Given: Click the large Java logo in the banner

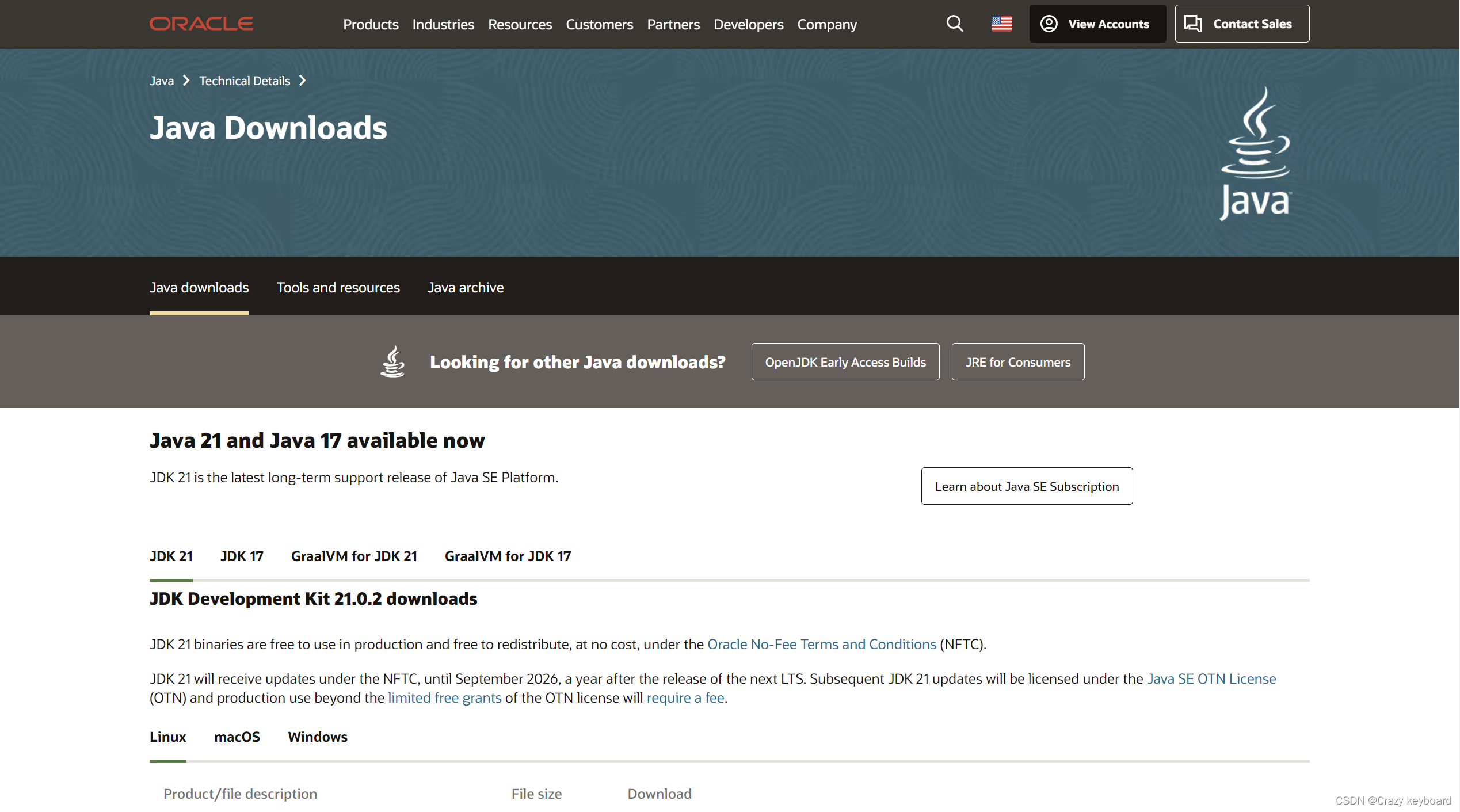Looking at the screenshot, I should (1255, 153).
